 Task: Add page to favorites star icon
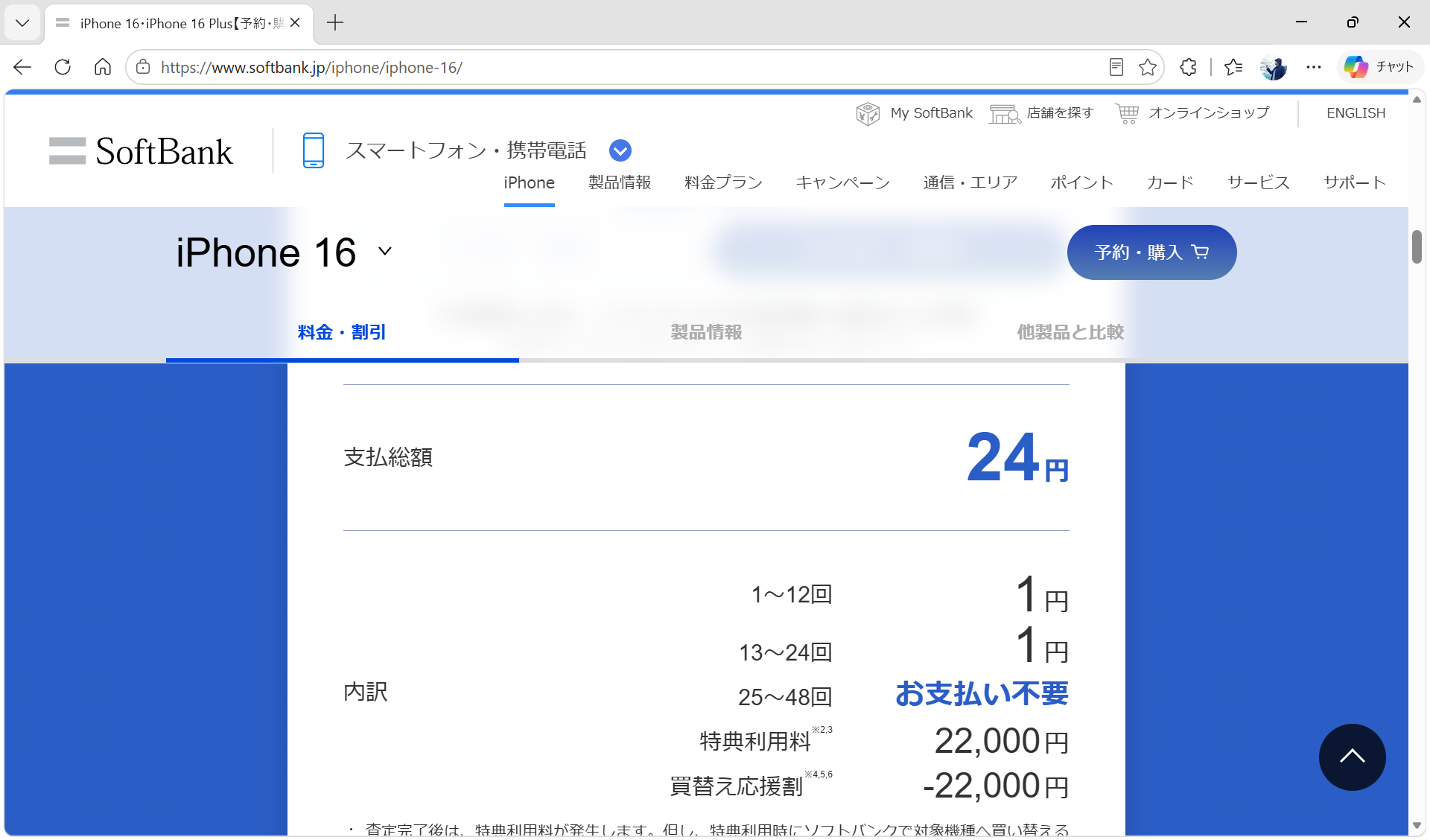[x=1148, y=67]
